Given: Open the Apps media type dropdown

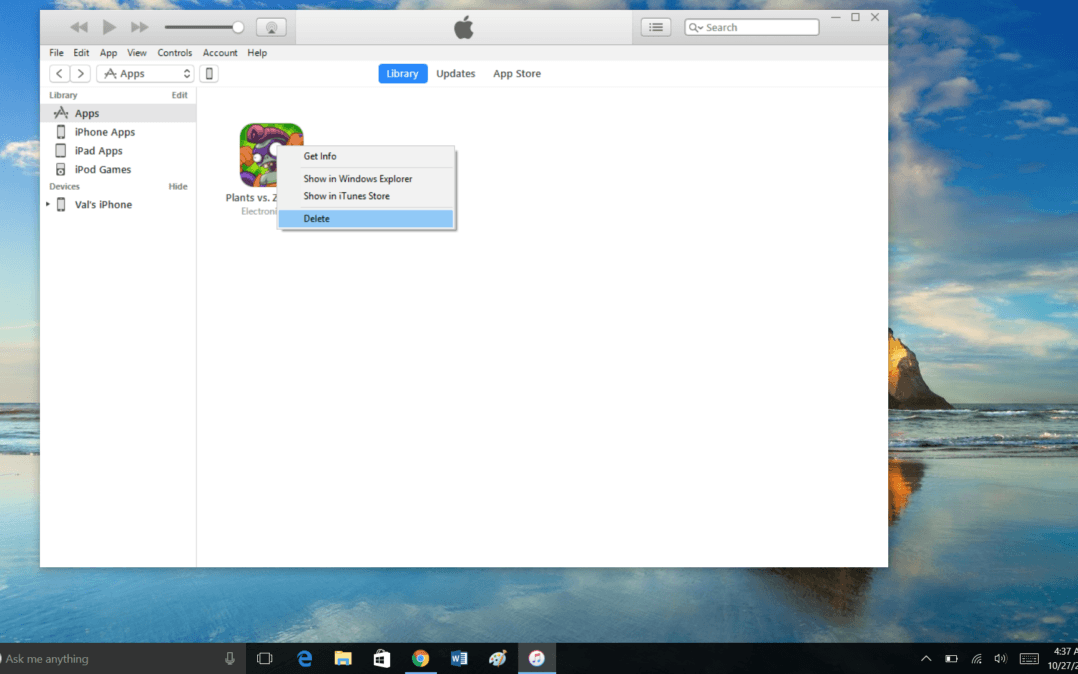Looking at the screenshot, I should (145, 74).
